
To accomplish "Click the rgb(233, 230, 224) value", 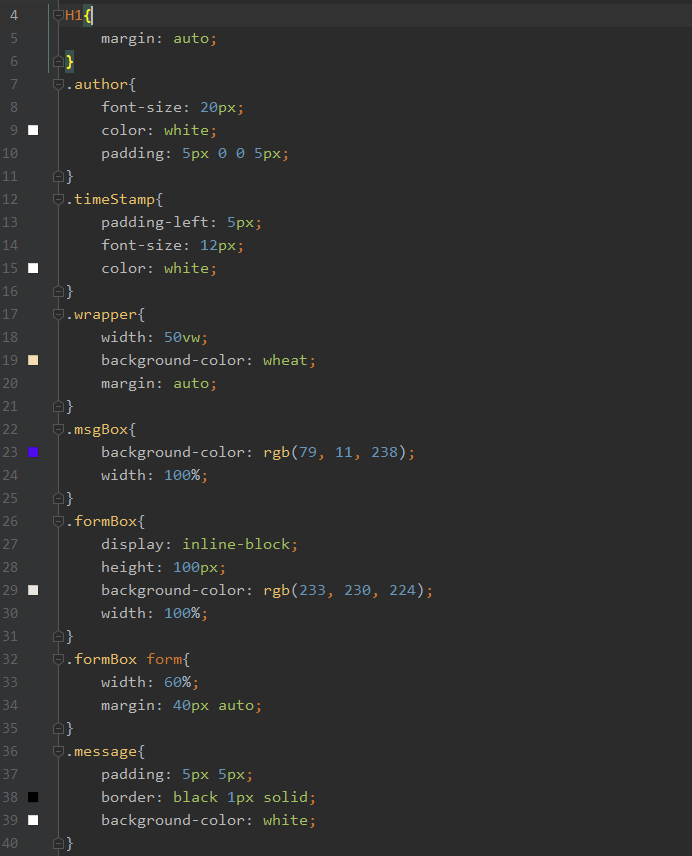I will point(344,591).
